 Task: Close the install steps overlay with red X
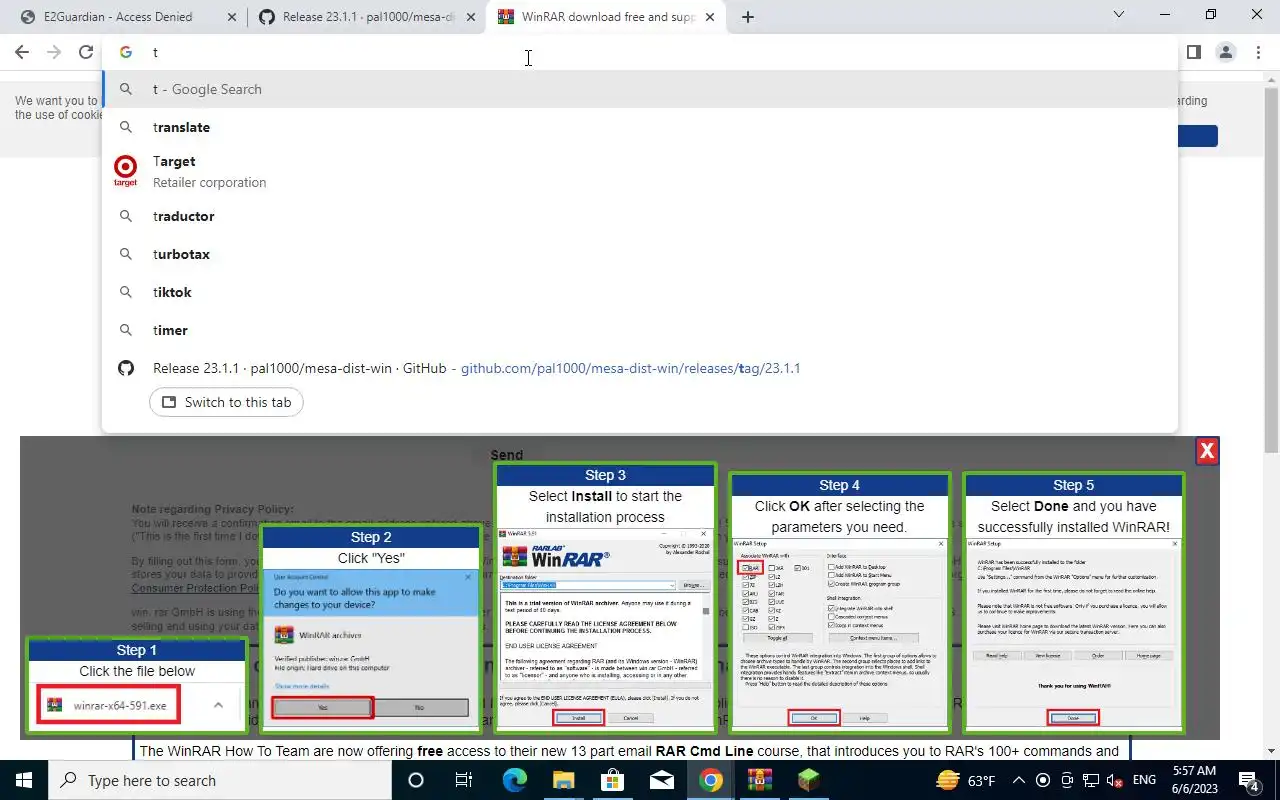[1207, 451]
